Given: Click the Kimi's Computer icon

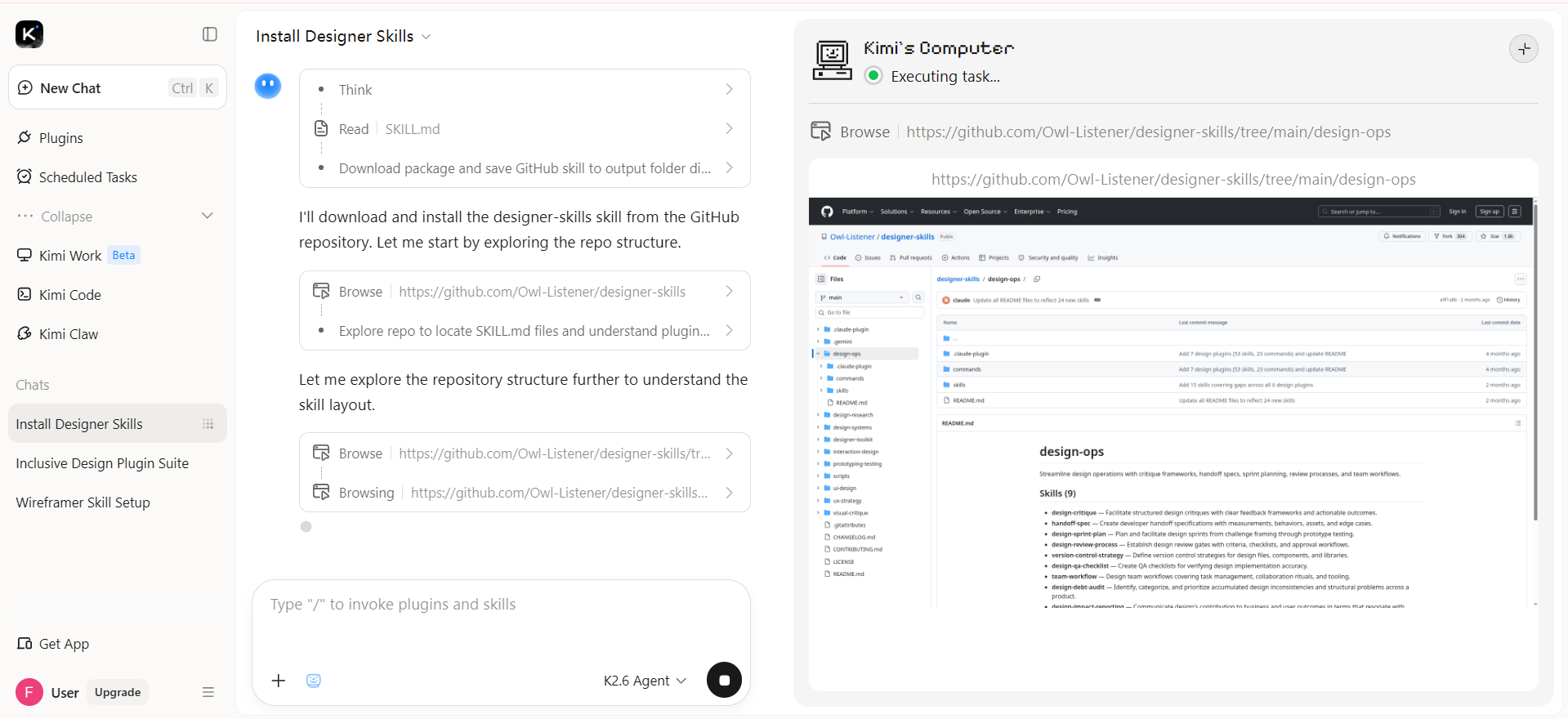Looking at the screenshot, I should [833, 61].
